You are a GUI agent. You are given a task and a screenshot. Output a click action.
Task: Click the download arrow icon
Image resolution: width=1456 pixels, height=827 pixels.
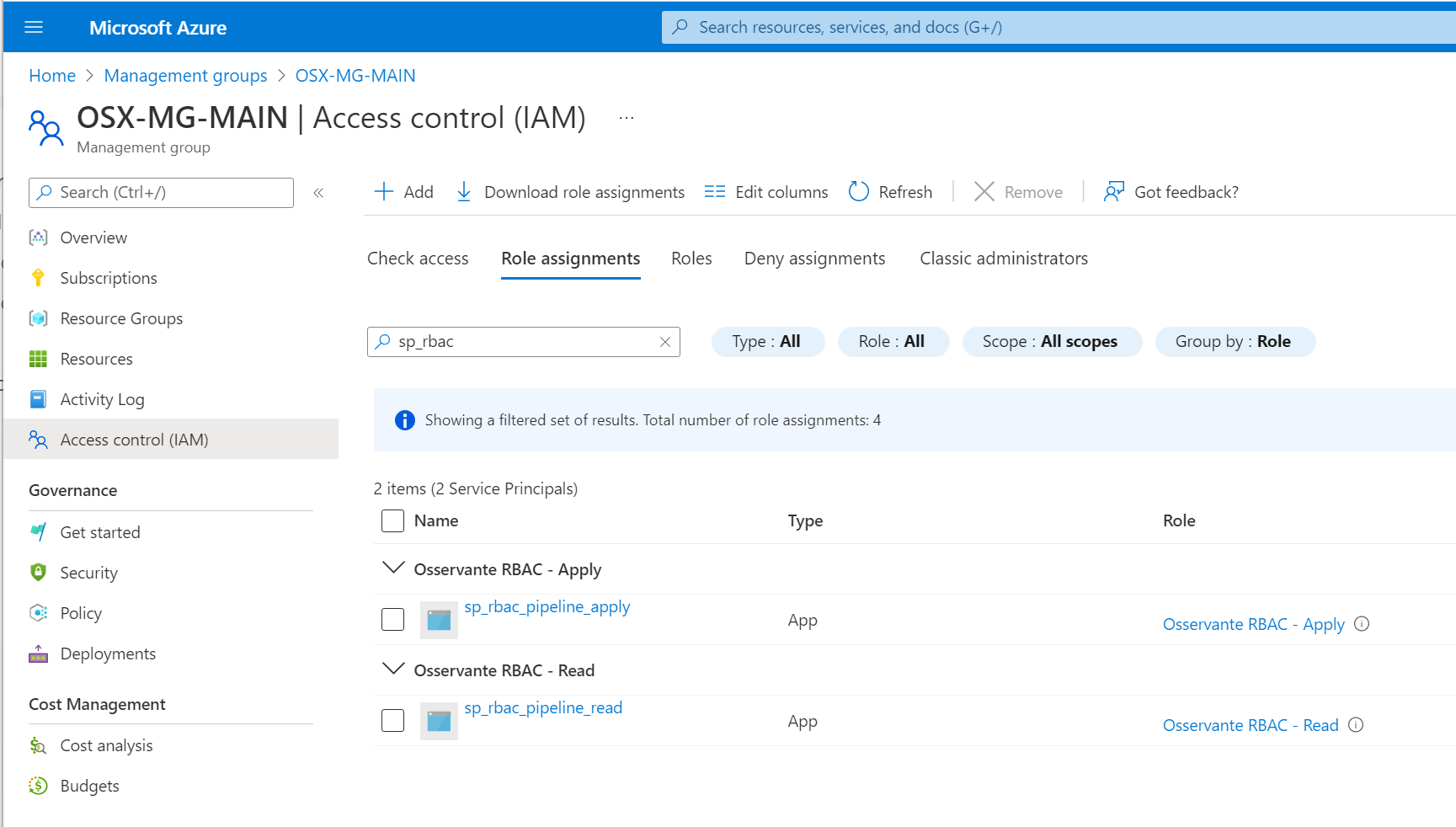tap(464, 192)
